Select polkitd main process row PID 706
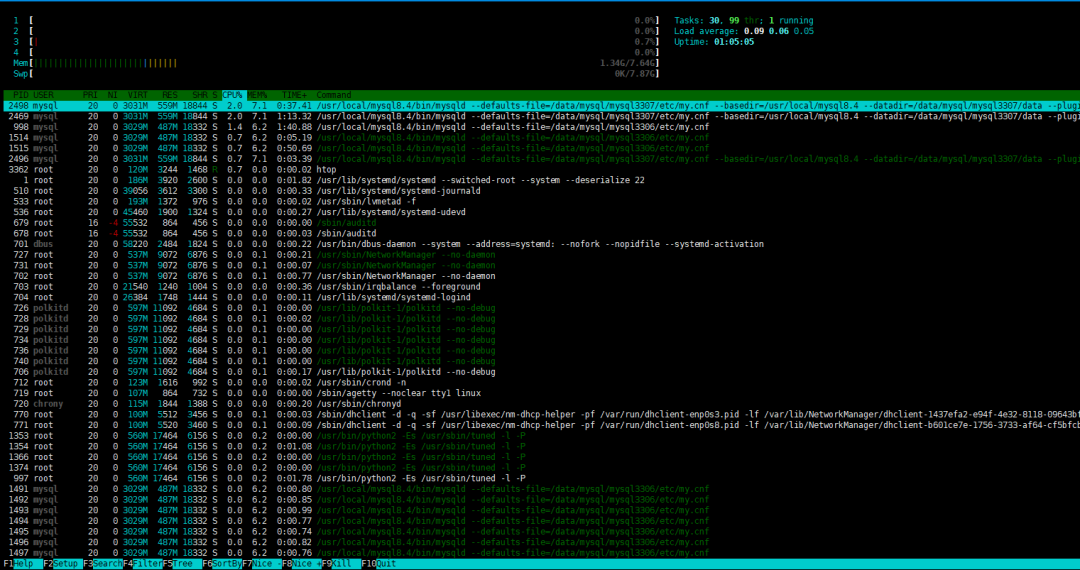This screenshot has width=1080, height=570. point(540,372)
